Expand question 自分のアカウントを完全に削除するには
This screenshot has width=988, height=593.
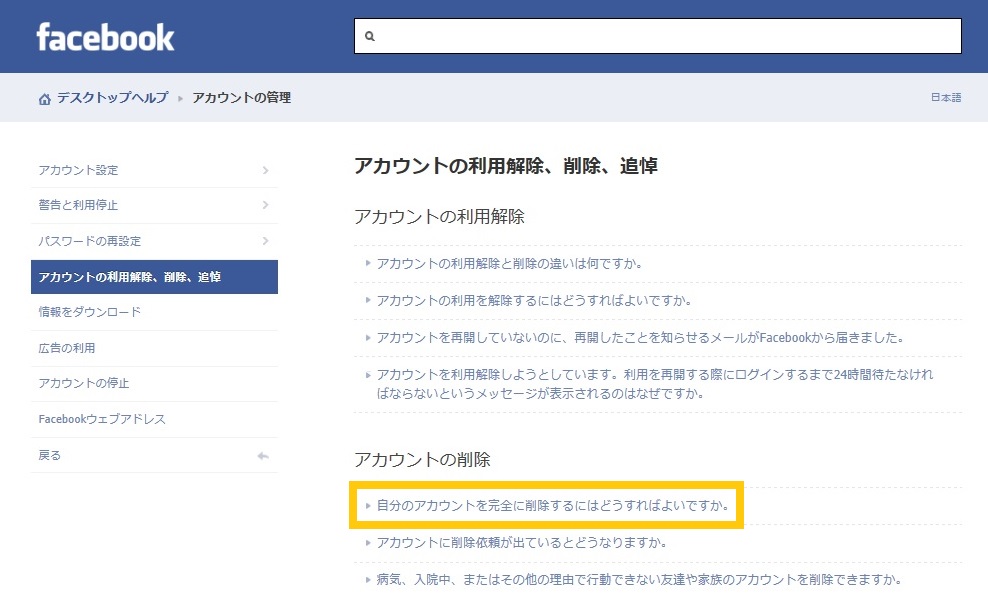(553, 505)
